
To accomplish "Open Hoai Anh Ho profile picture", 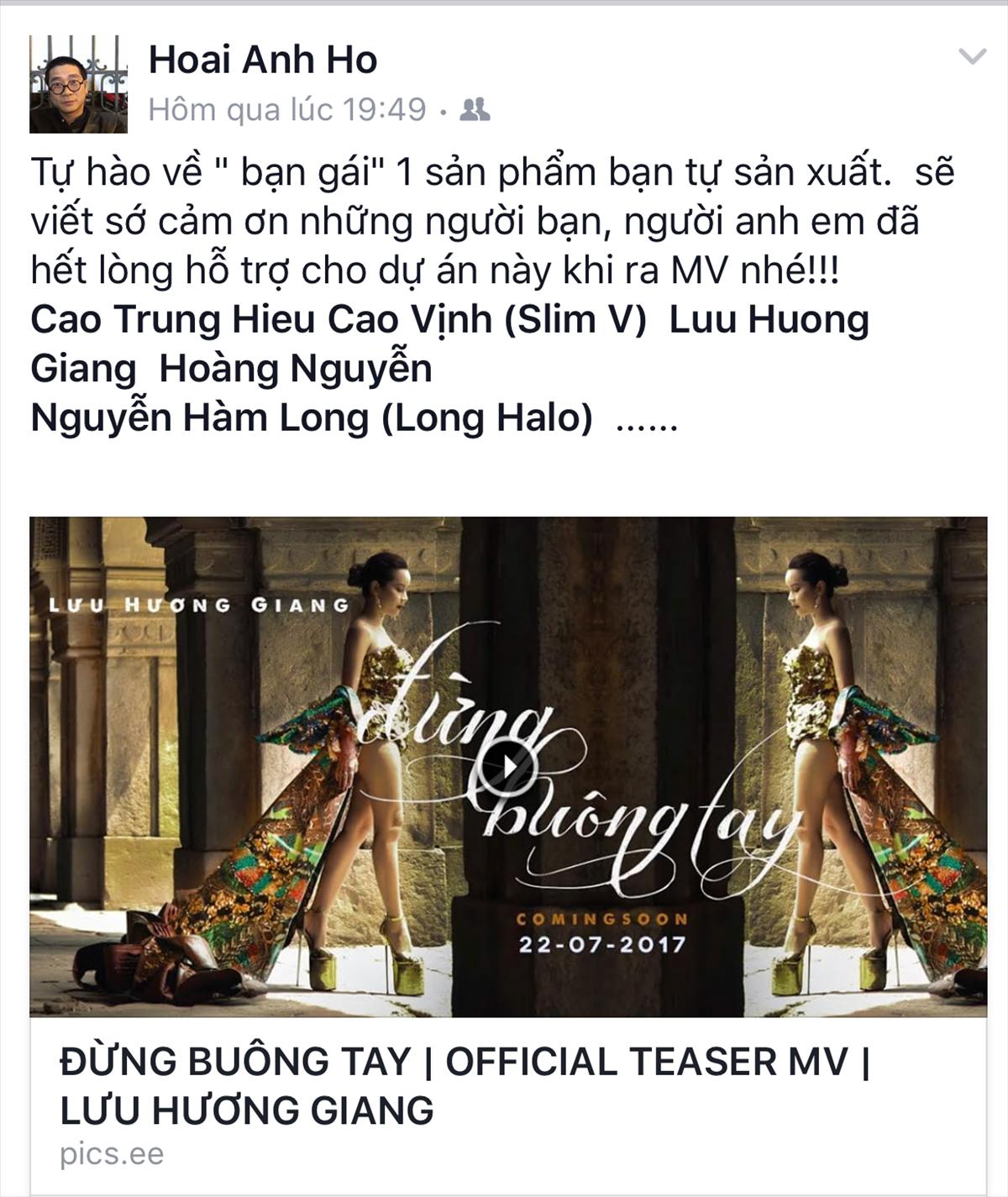I will [78, 84].
